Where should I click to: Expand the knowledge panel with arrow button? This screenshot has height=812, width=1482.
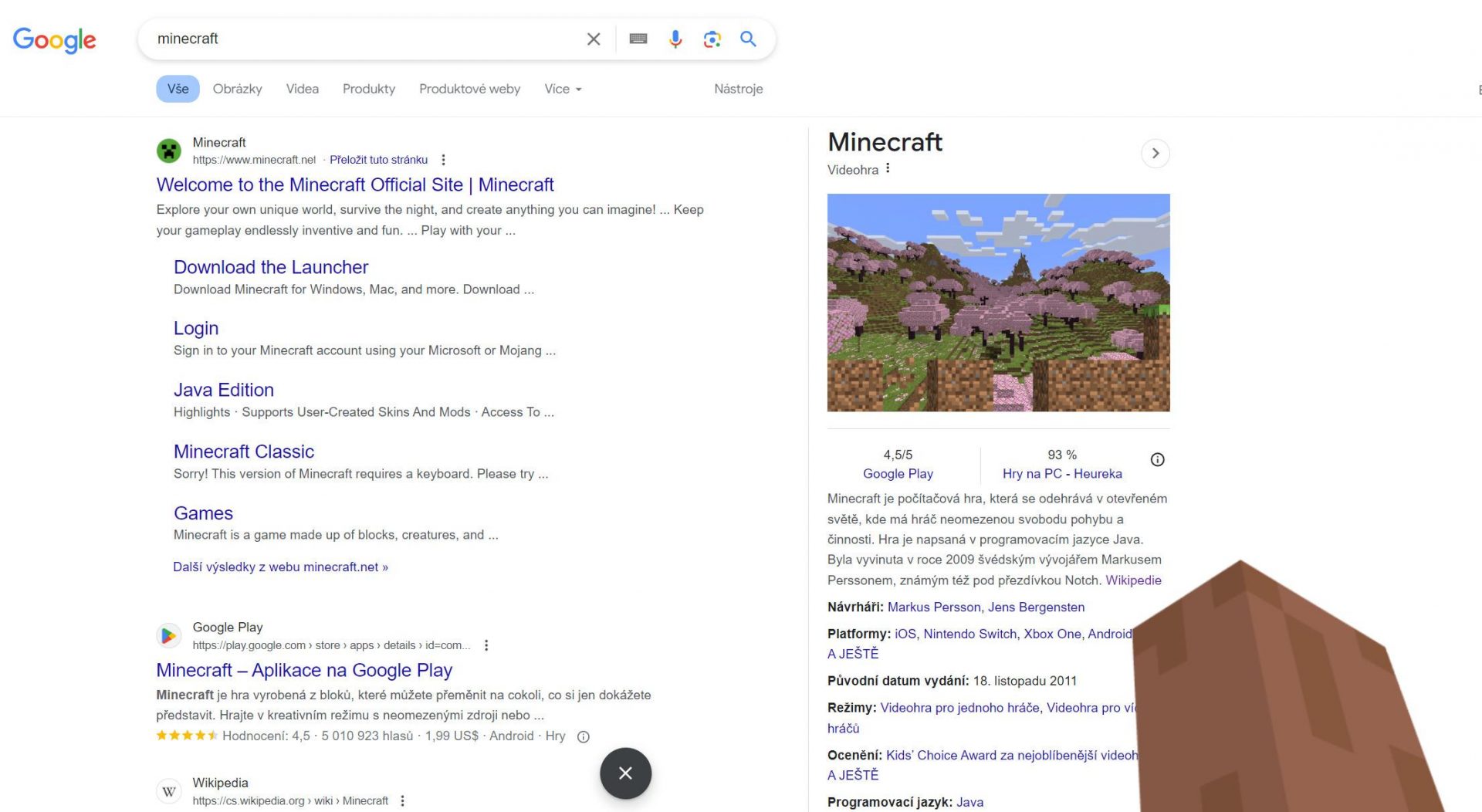(1155, 154)
